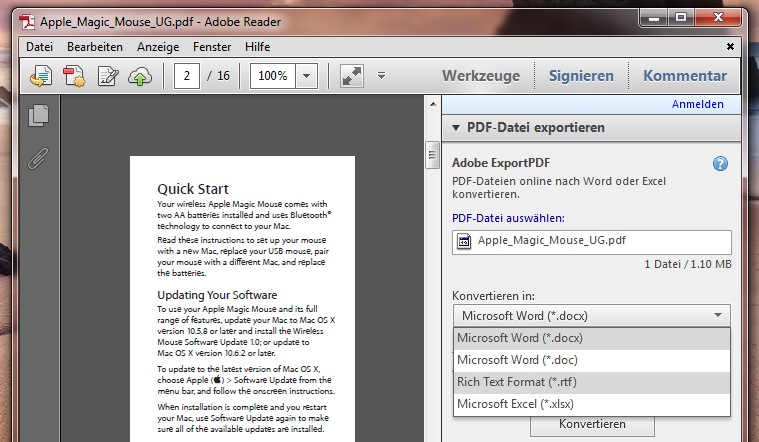Open the Kommentar pane
Screen dimensions: 759x442
[x=685, y=76]
